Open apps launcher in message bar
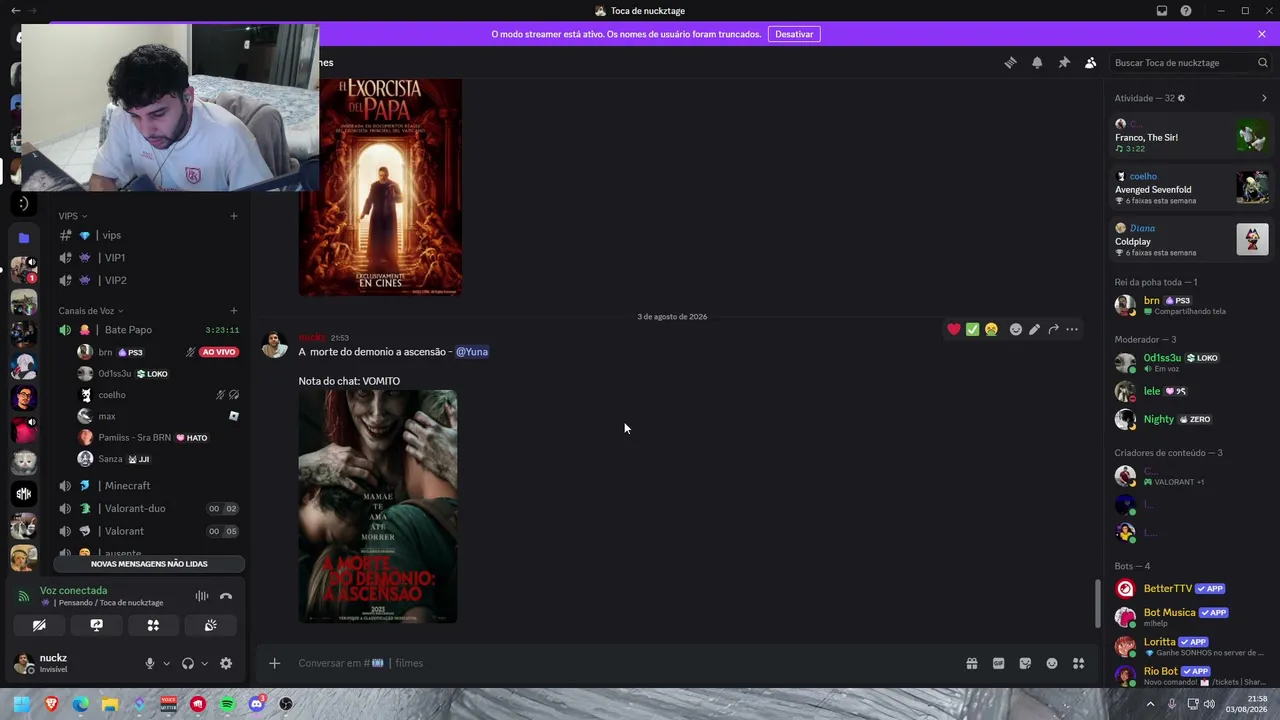The image size is (1280, 720). click(x=1078, y=663)
